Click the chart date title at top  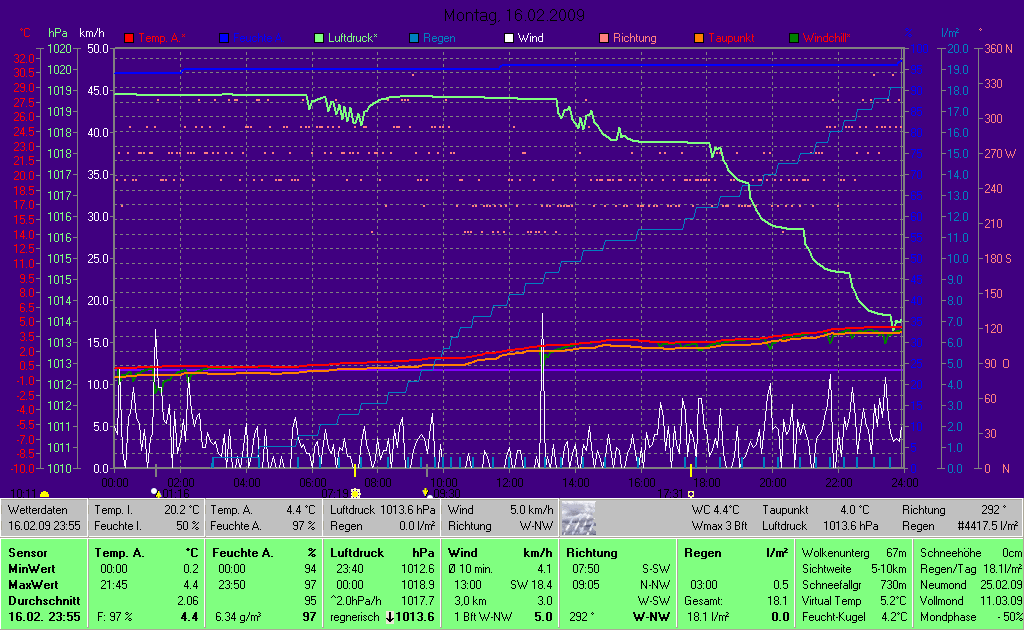pyautogui.click(x=513, y=15)
